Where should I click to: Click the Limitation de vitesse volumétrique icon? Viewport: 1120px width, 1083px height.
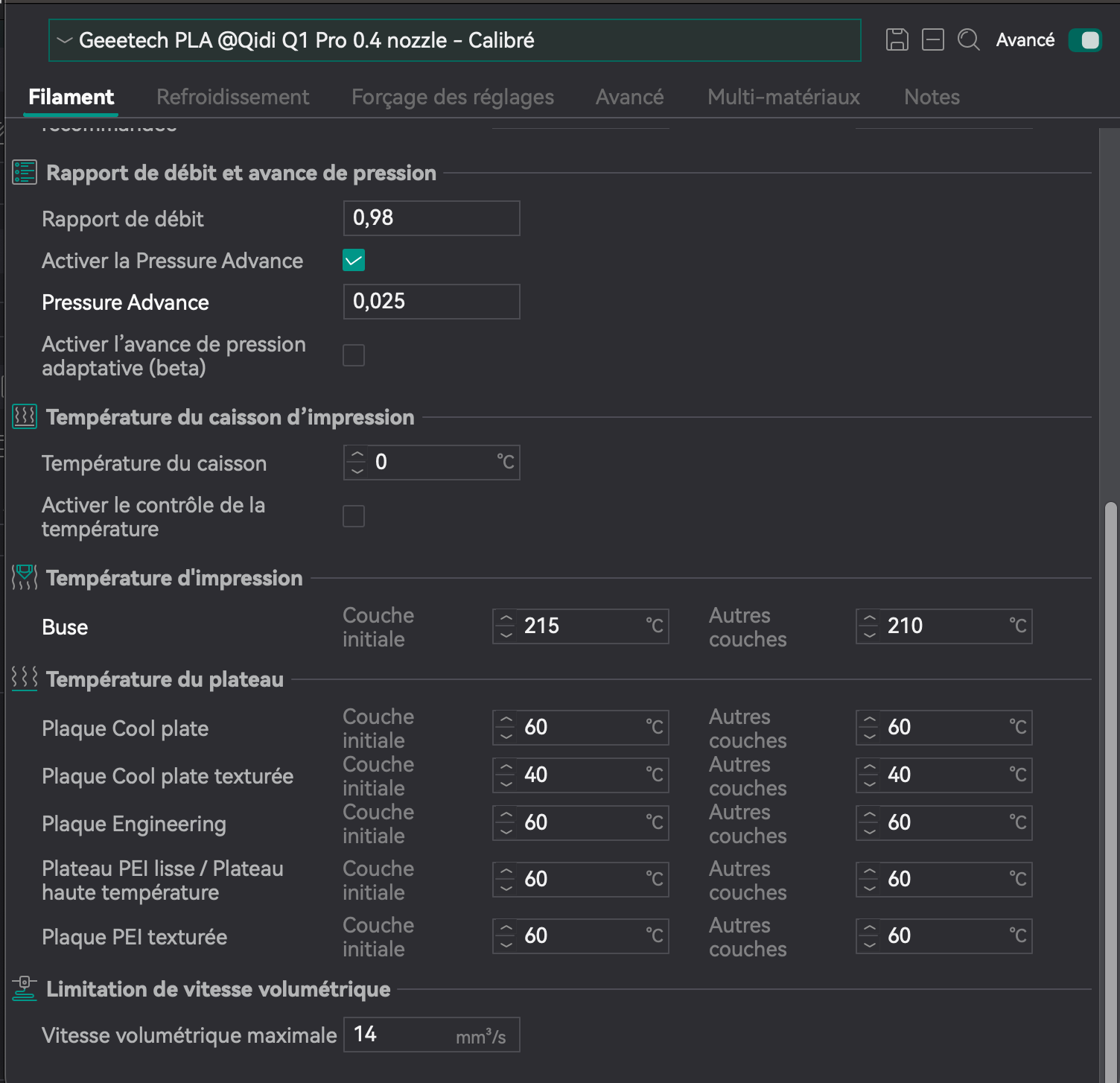(x=25, y=988)
